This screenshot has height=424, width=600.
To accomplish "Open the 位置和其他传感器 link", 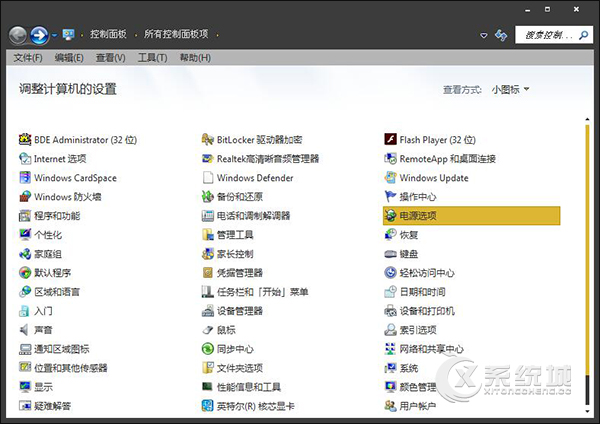I will (71, 368).
